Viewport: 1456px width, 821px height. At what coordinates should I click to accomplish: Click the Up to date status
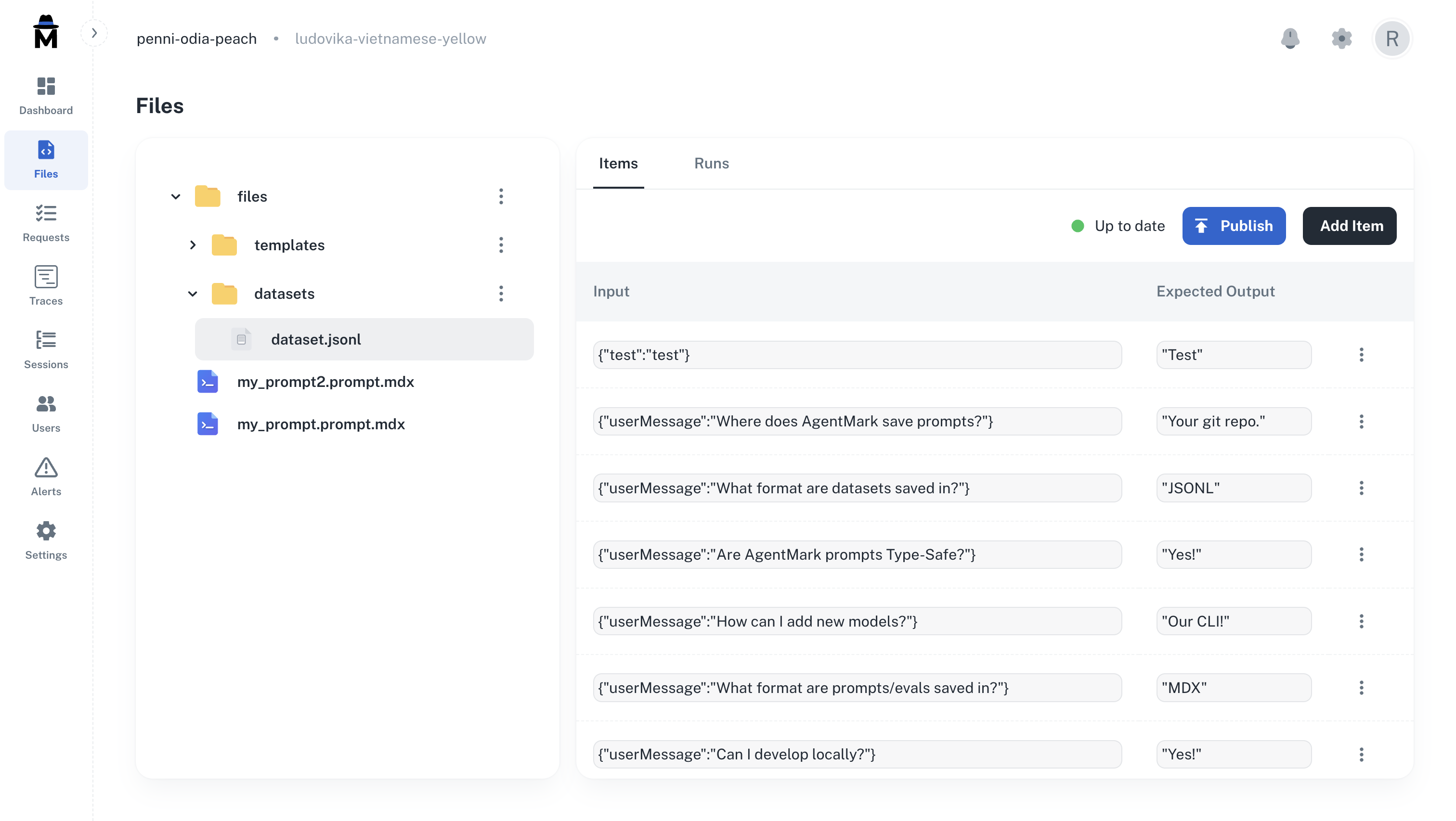[x=1118, y=226]
